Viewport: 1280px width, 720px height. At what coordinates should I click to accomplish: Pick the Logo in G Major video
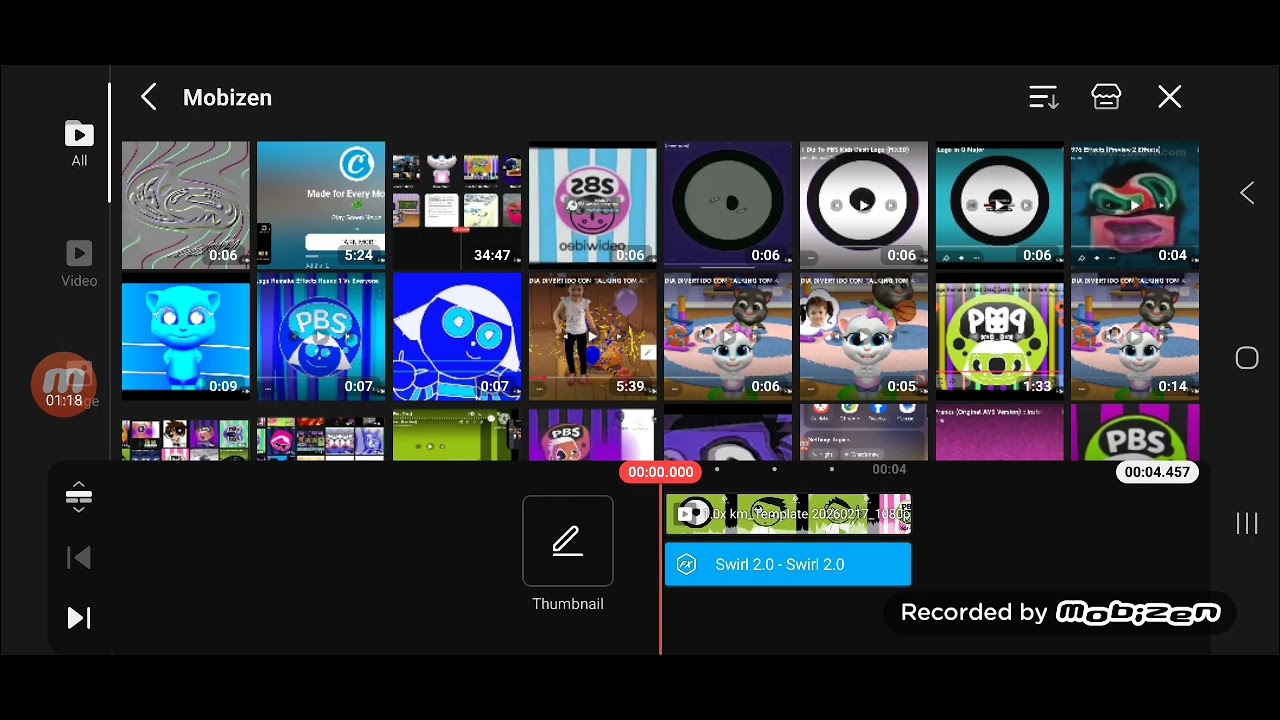1000,205
